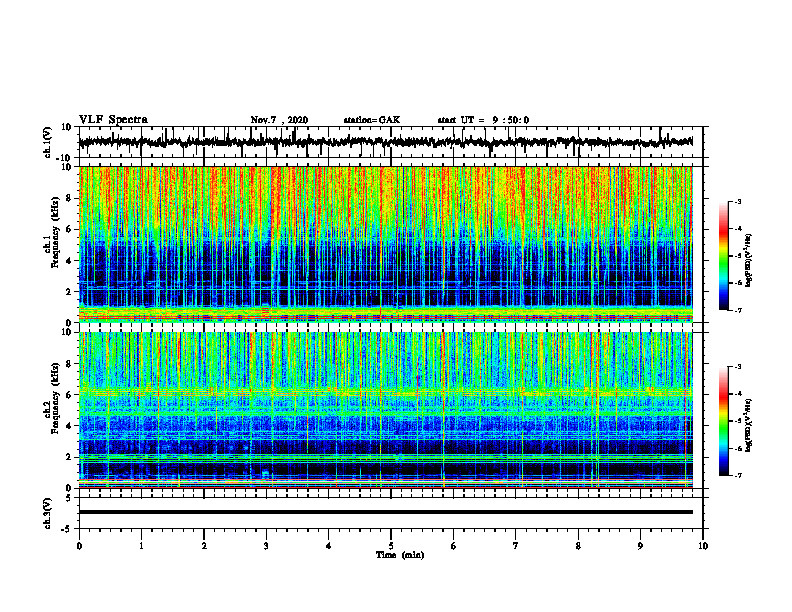Click time axis tick label "2"
The image size is (792, 612).
coord(204,546)
